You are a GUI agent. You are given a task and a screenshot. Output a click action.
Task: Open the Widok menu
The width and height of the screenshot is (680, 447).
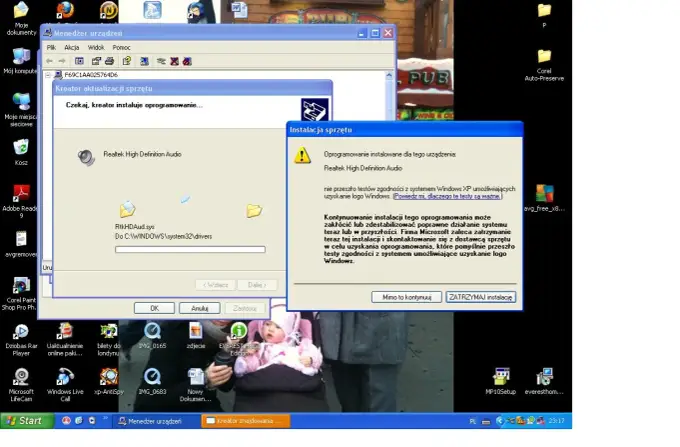96,47
